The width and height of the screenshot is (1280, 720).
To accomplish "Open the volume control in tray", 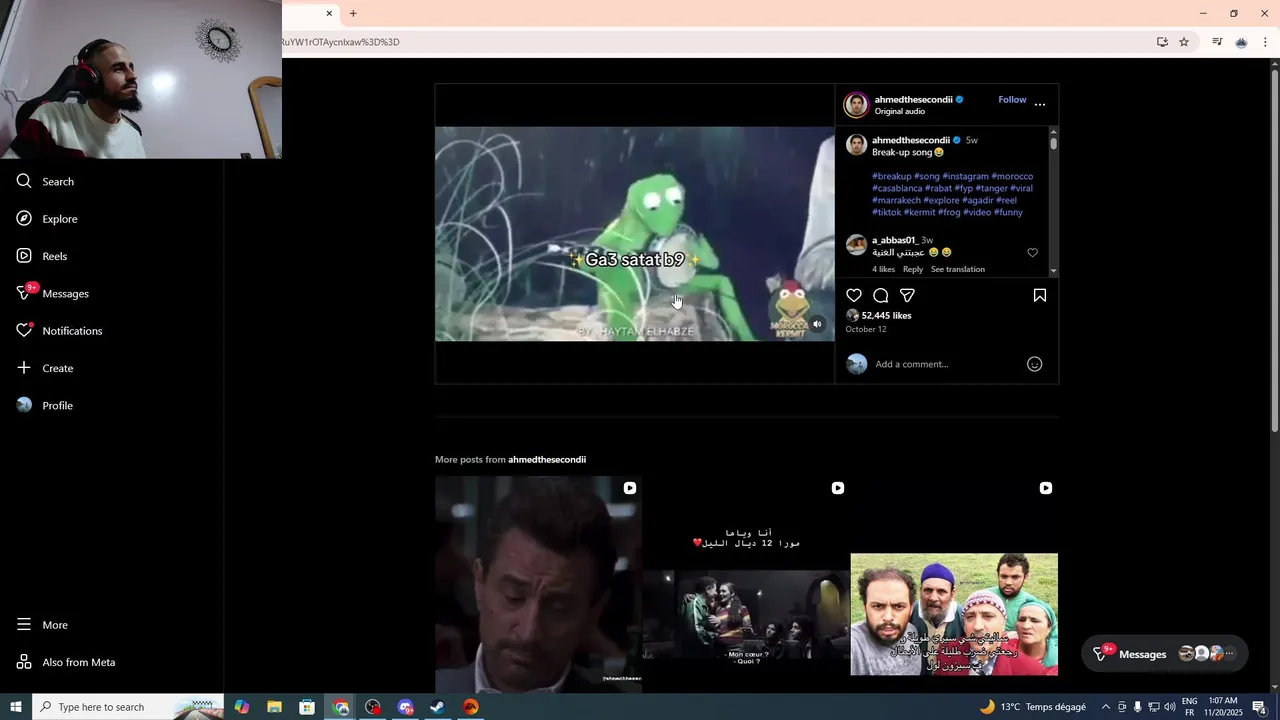I will pyautogui.click(x=1170, y=707).
